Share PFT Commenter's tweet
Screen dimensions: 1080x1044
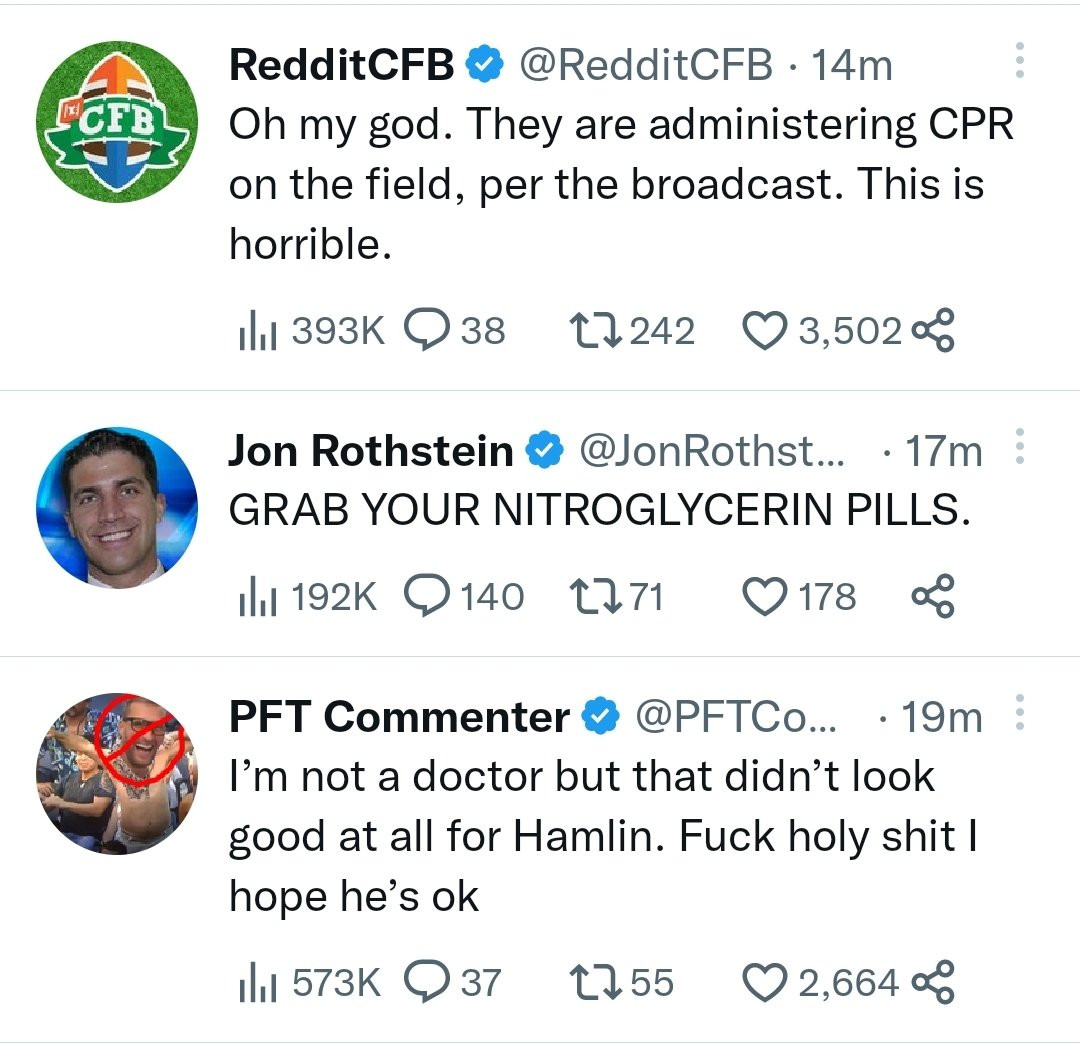935,982
